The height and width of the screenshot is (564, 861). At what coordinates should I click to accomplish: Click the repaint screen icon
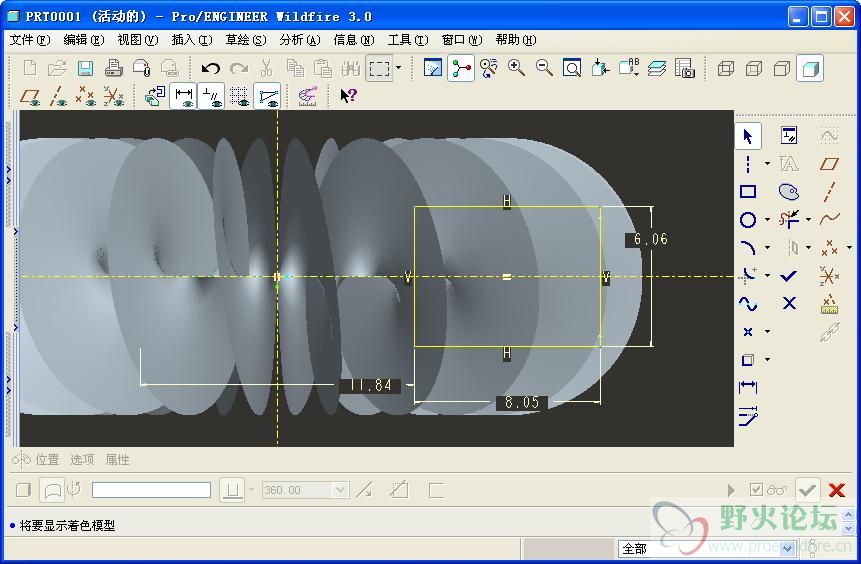tap(433, 69)
